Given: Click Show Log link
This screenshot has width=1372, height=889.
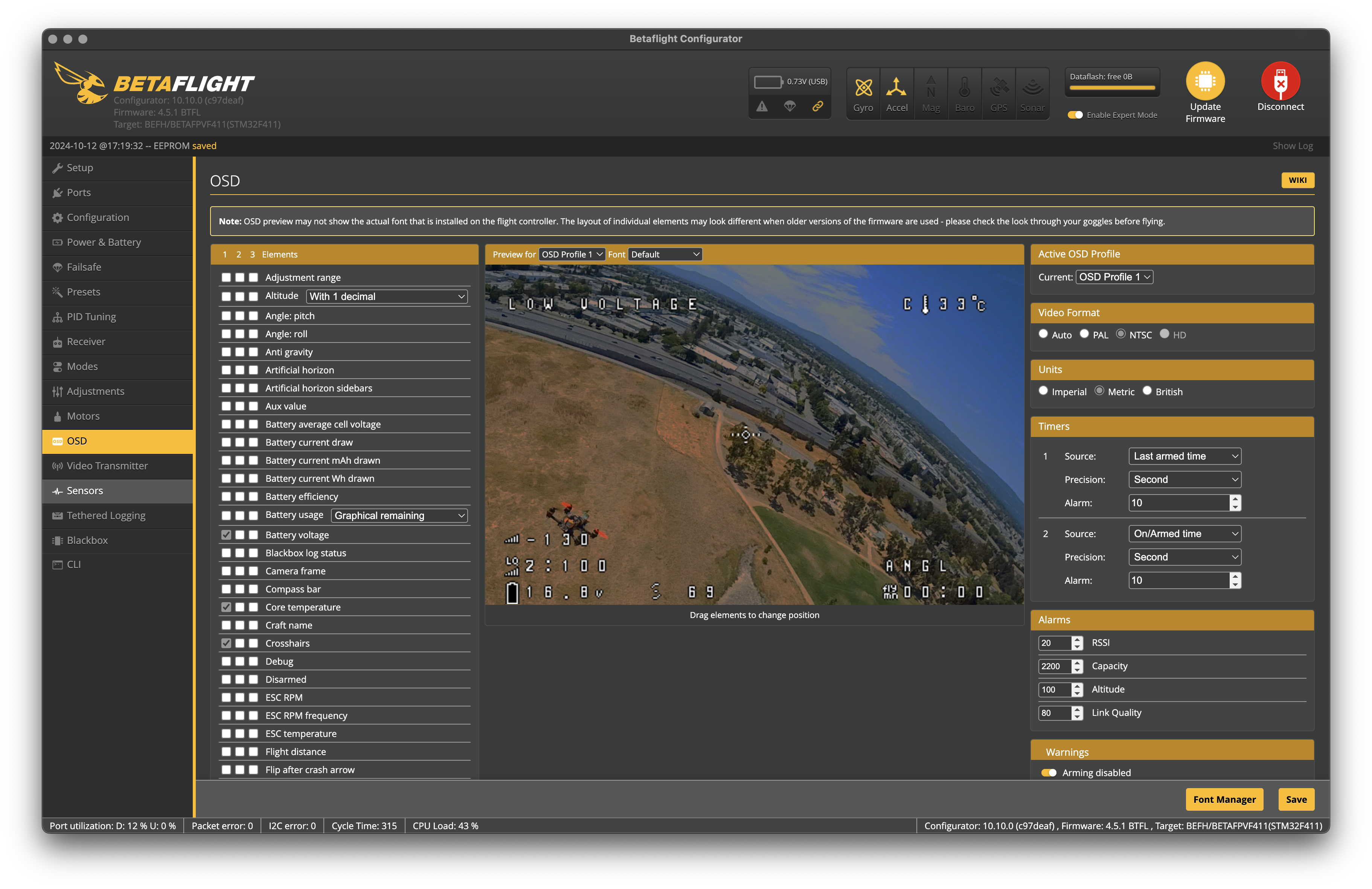Looking at the screenshot, I should pos(1293,146).
